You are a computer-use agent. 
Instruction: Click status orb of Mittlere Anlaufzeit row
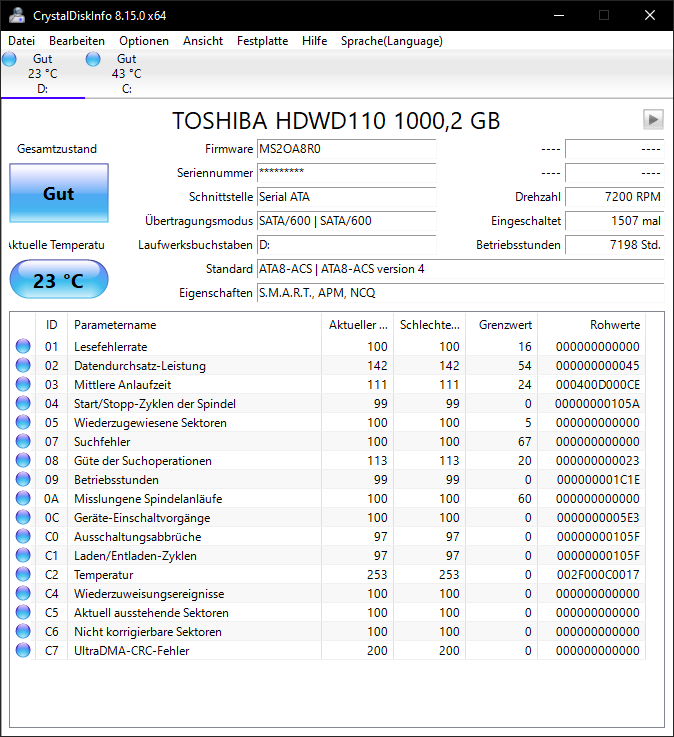(x=23, y=384)
